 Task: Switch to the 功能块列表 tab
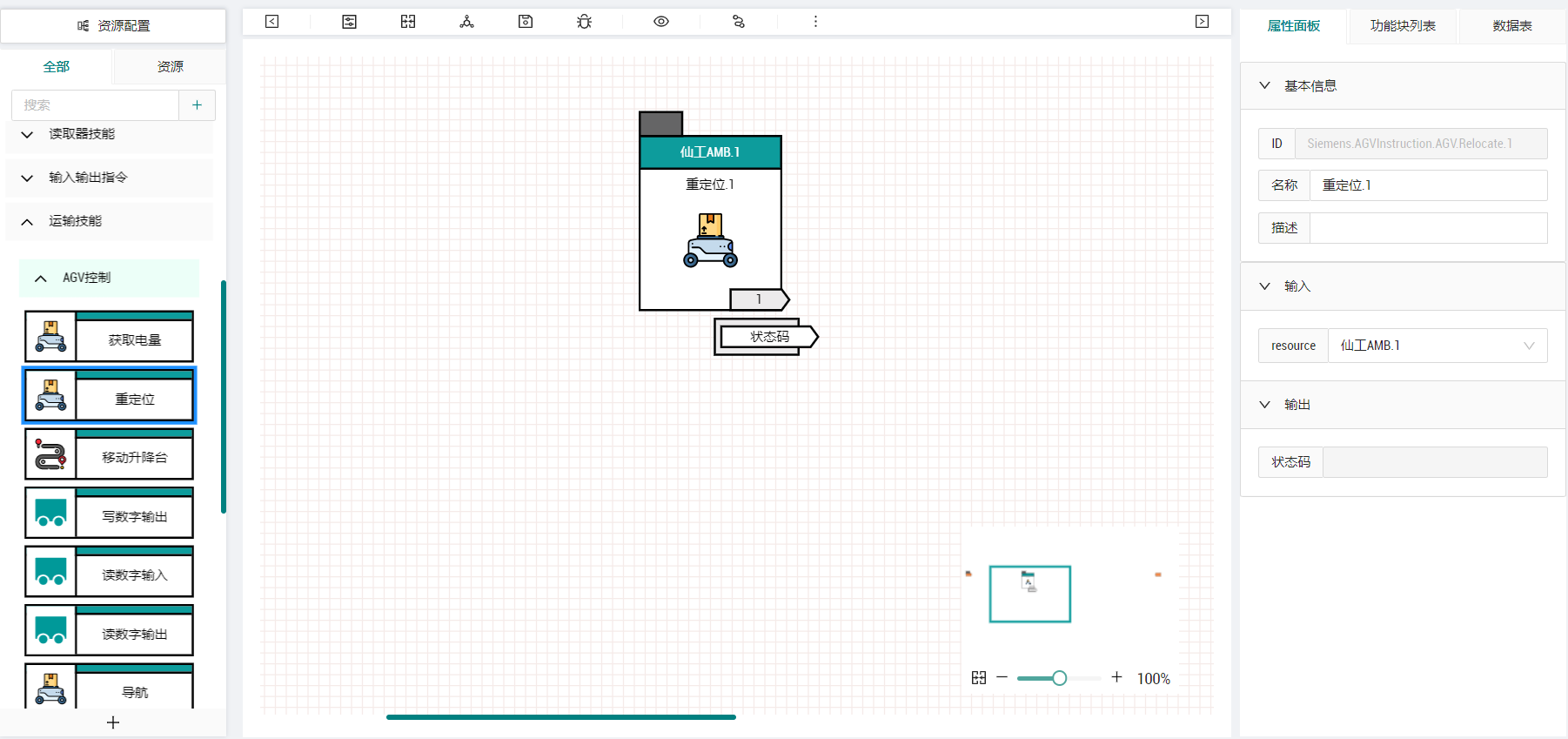point(1403,26)
